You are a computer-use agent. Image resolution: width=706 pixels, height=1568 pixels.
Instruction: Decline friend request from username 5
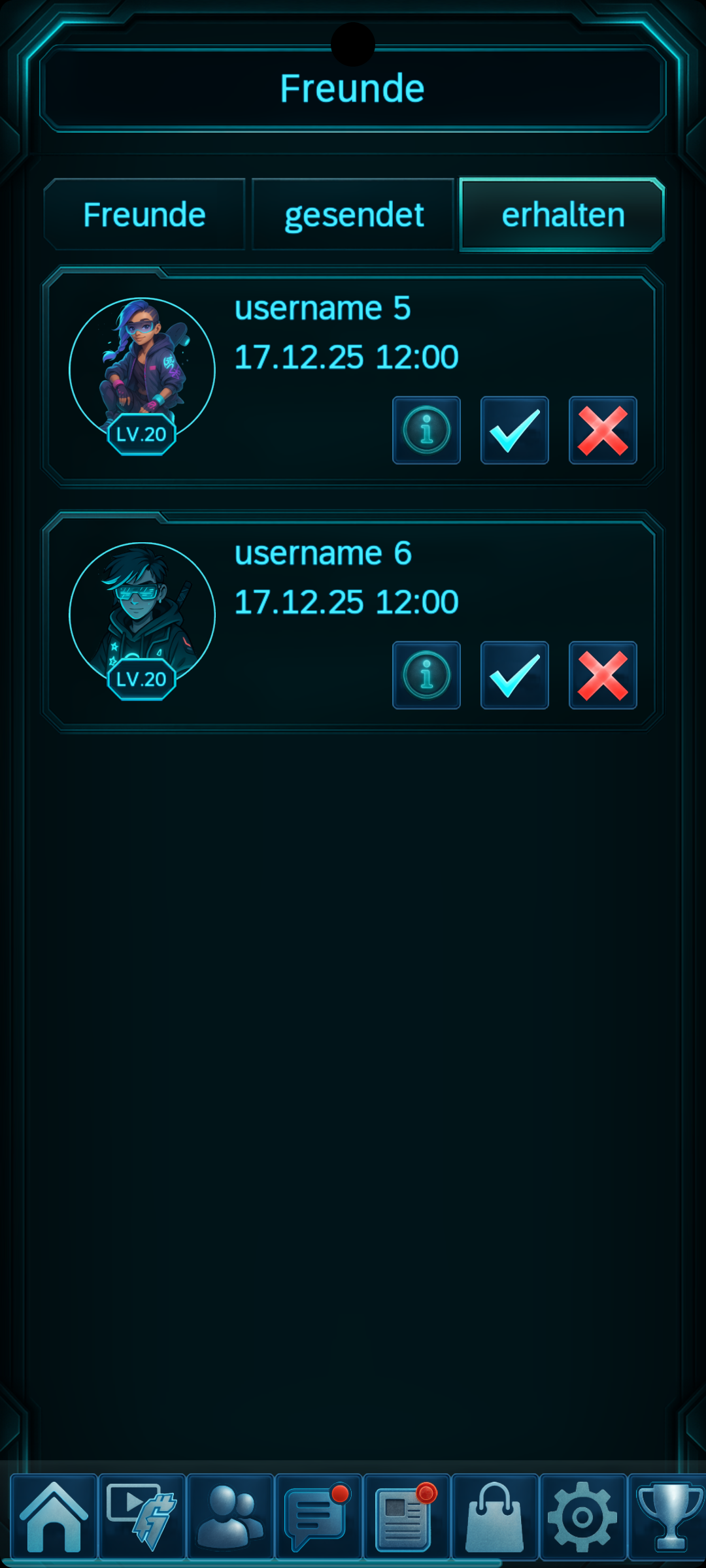pos(603,431)
